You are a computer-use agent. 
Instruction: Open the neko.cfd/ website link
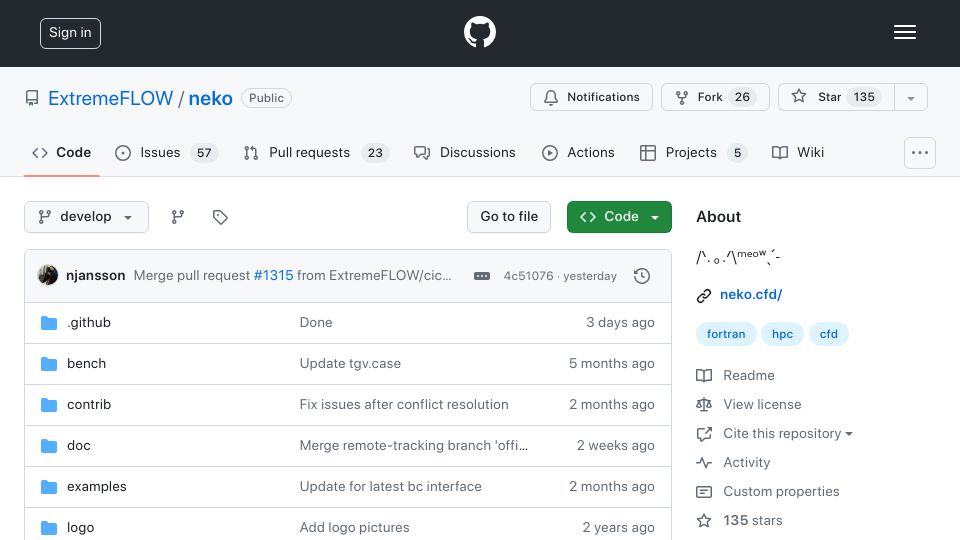[x=751, y=294]
